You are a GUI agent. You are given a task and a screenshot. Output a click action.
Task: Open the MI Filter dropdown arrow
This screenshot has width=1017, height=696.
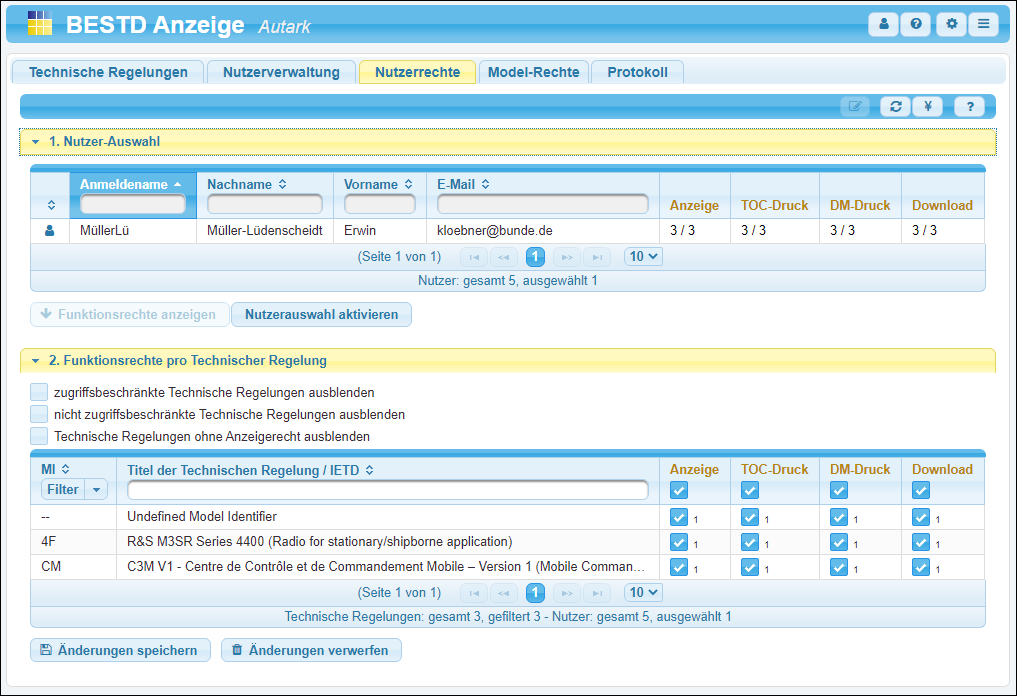tap(97, 490)
